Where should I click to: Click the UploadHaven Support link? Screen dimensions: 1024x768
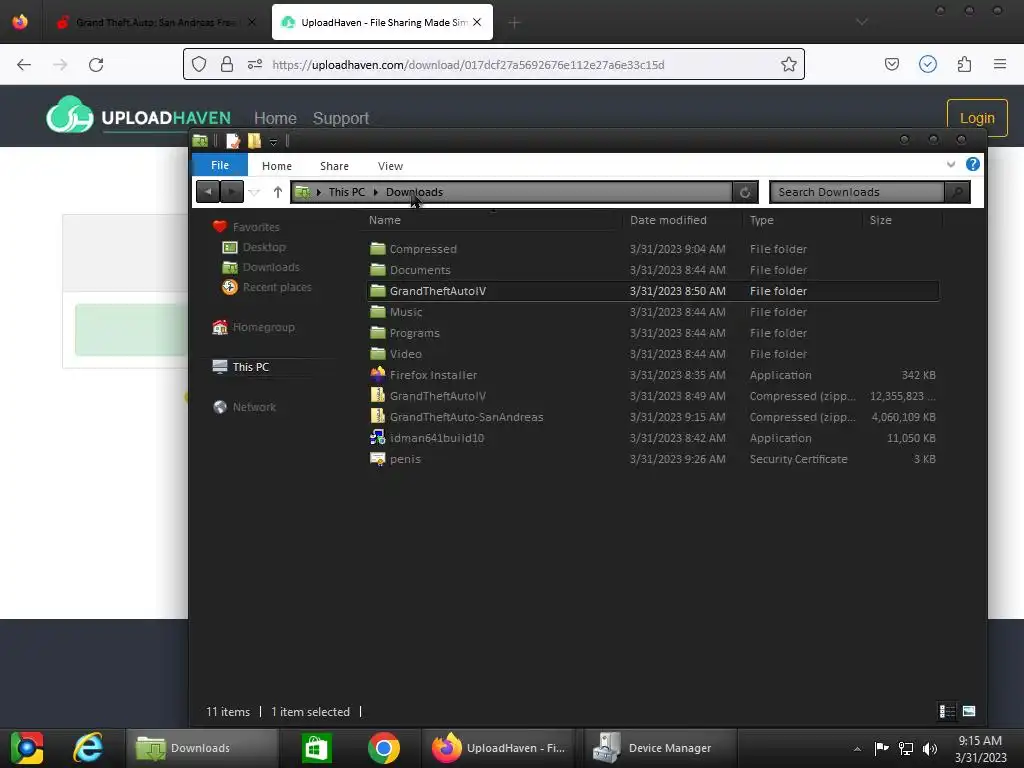pos(341,118)
